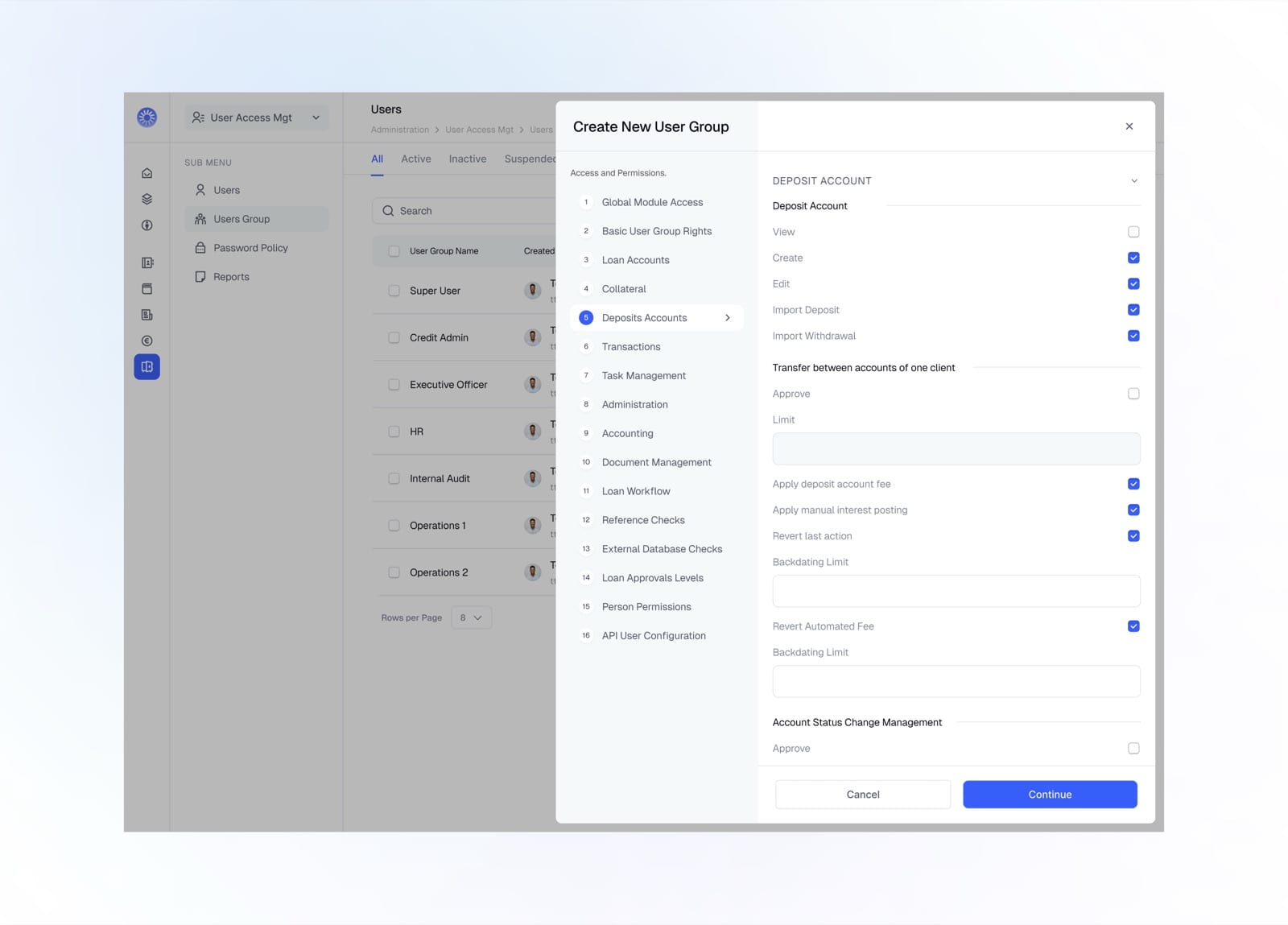Click the users Search field
This screenshot has height=925, width=1288.
coord(464,211)
